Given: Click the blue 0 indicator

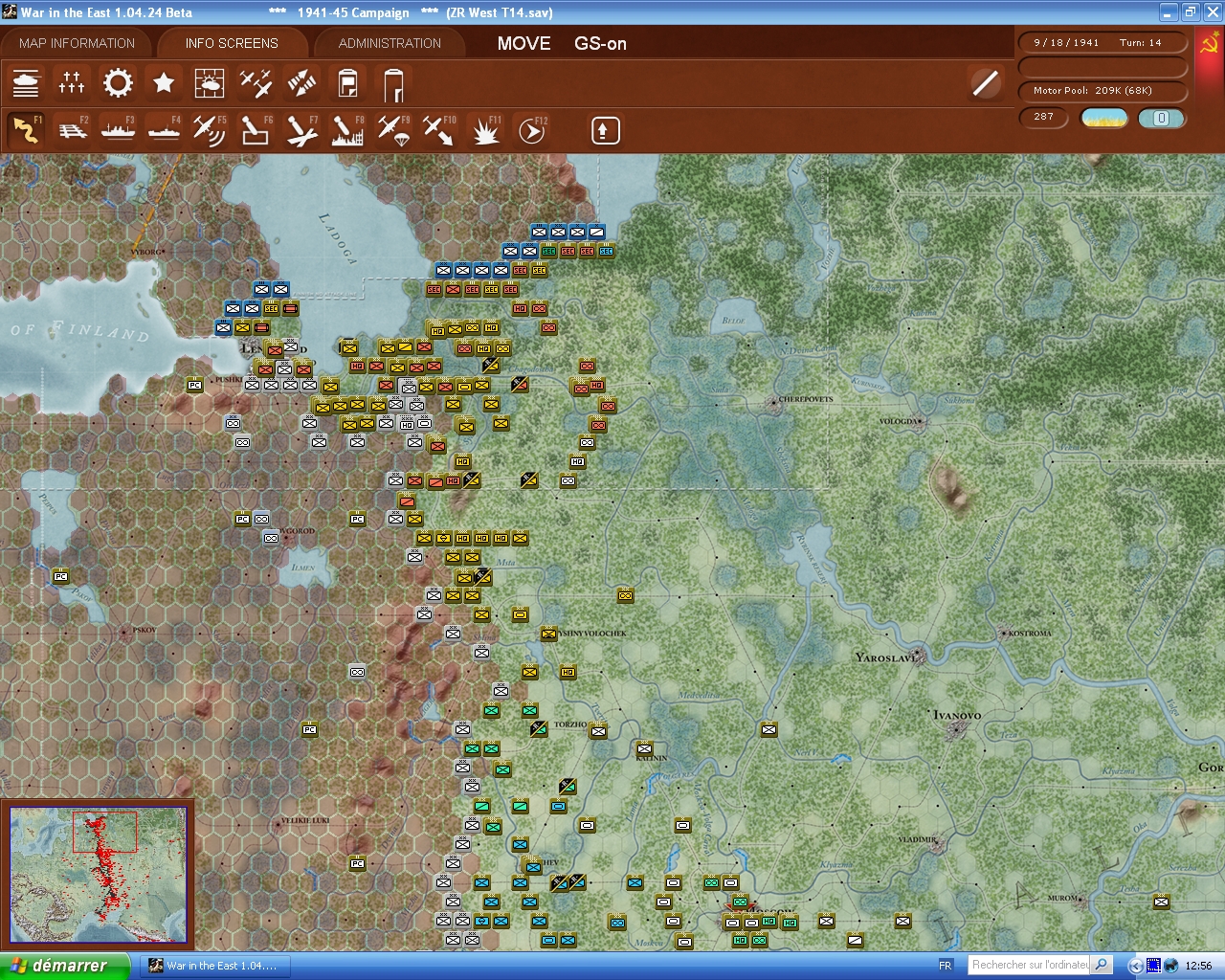Looking at the screenshot, I should point(1161,118).
